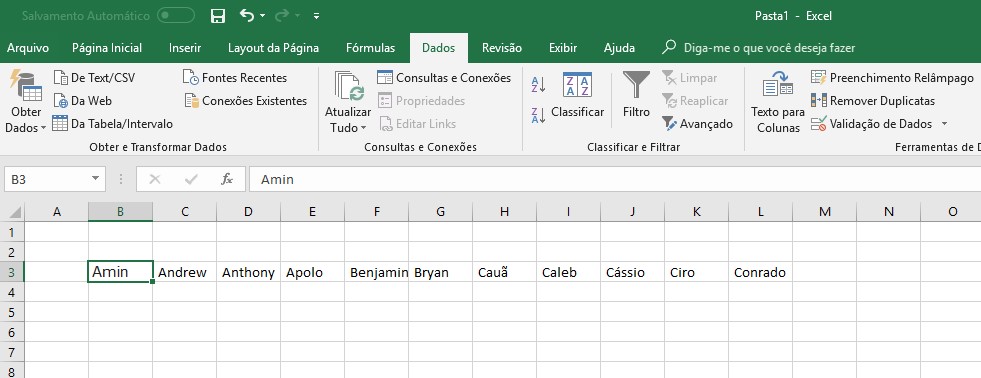Click the Save disk icon
The height and width of the screenshot is (378, 981).
pos(218,16)
